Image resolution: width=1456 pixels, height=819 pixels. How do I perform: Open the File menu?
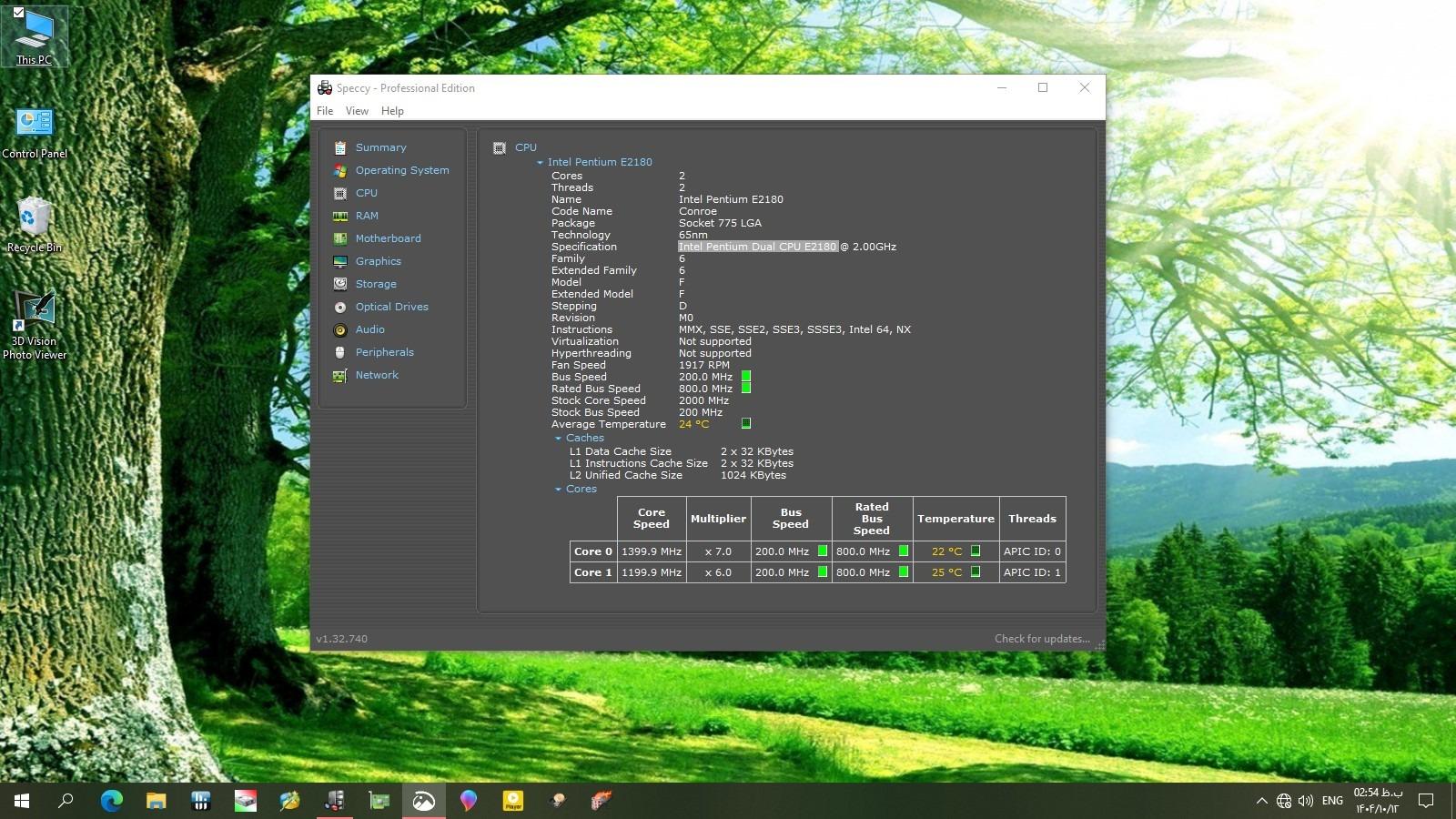pos(325,111)
